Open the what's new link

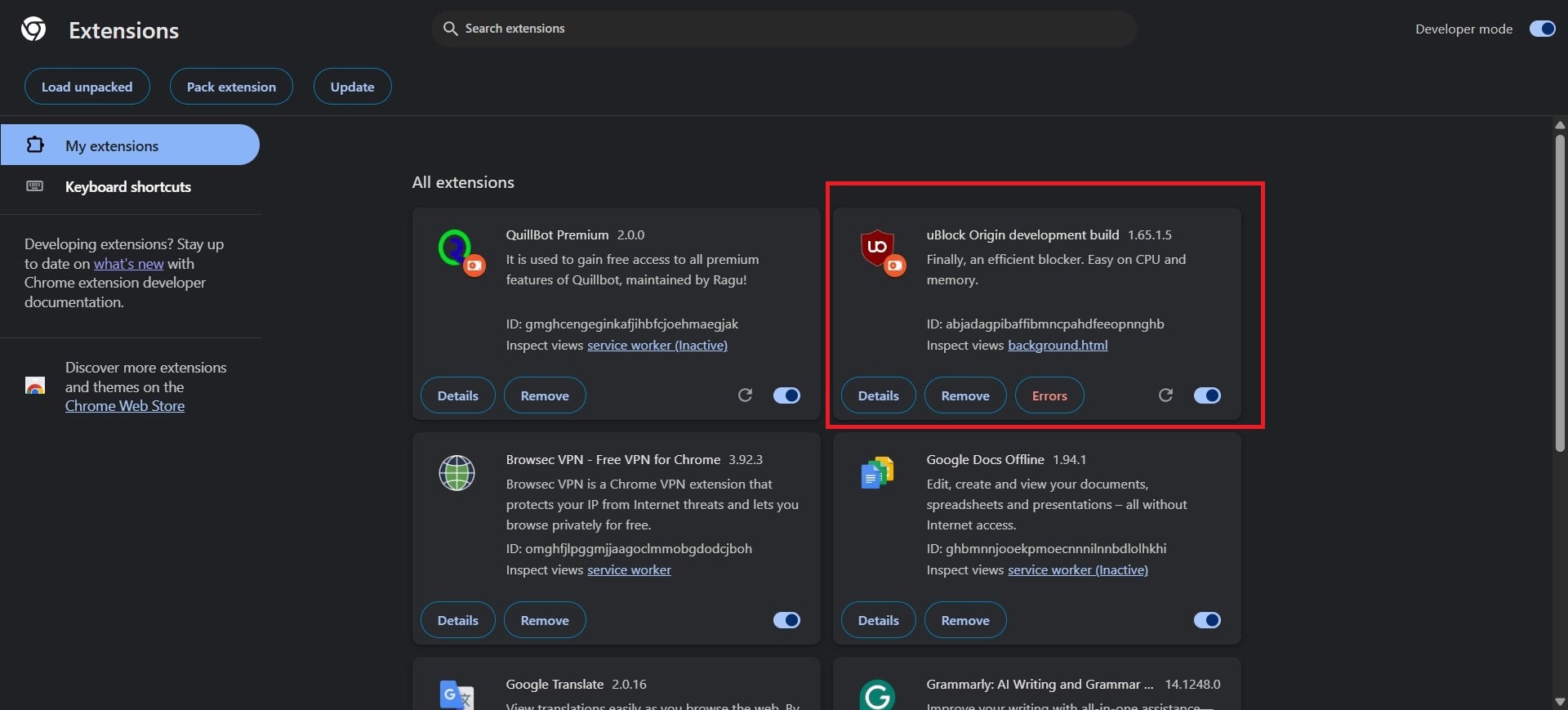(129, 263)
